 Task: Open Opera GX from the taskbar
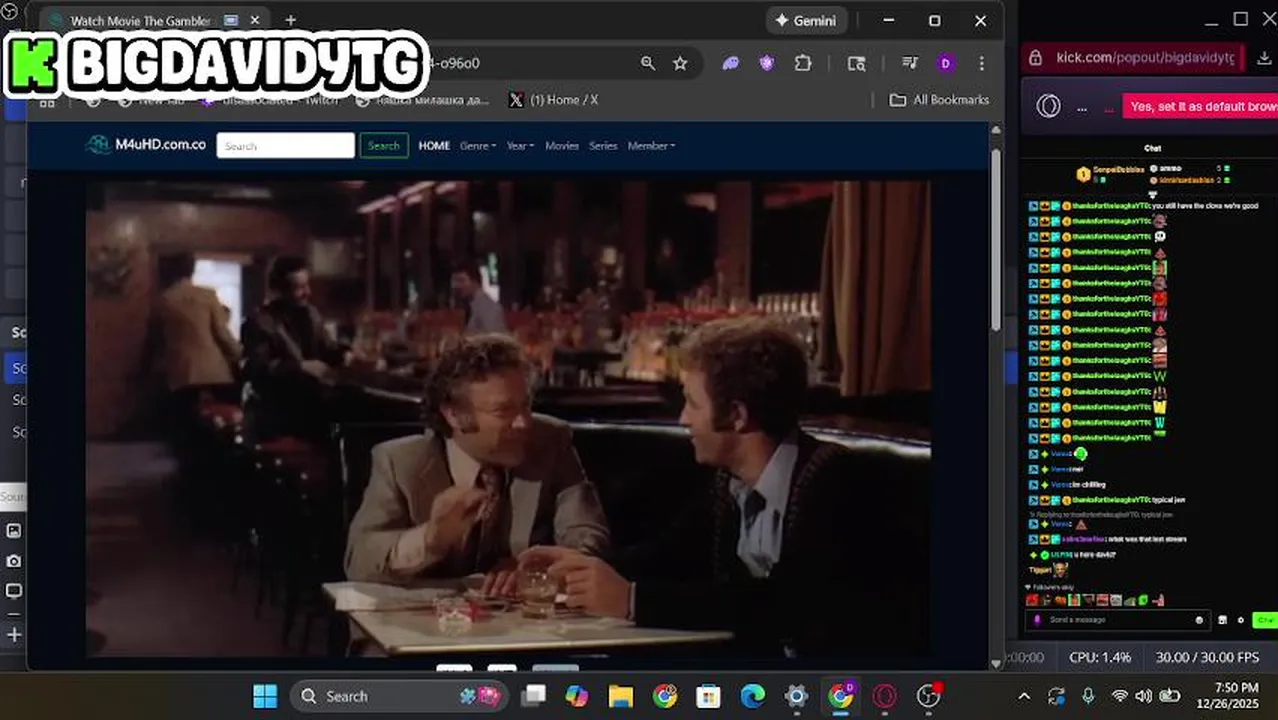coord(885,696)
